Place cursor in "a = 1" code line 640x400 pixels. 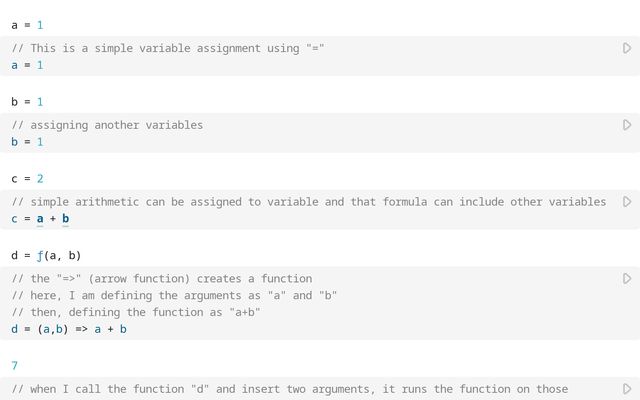coord(27,65)
